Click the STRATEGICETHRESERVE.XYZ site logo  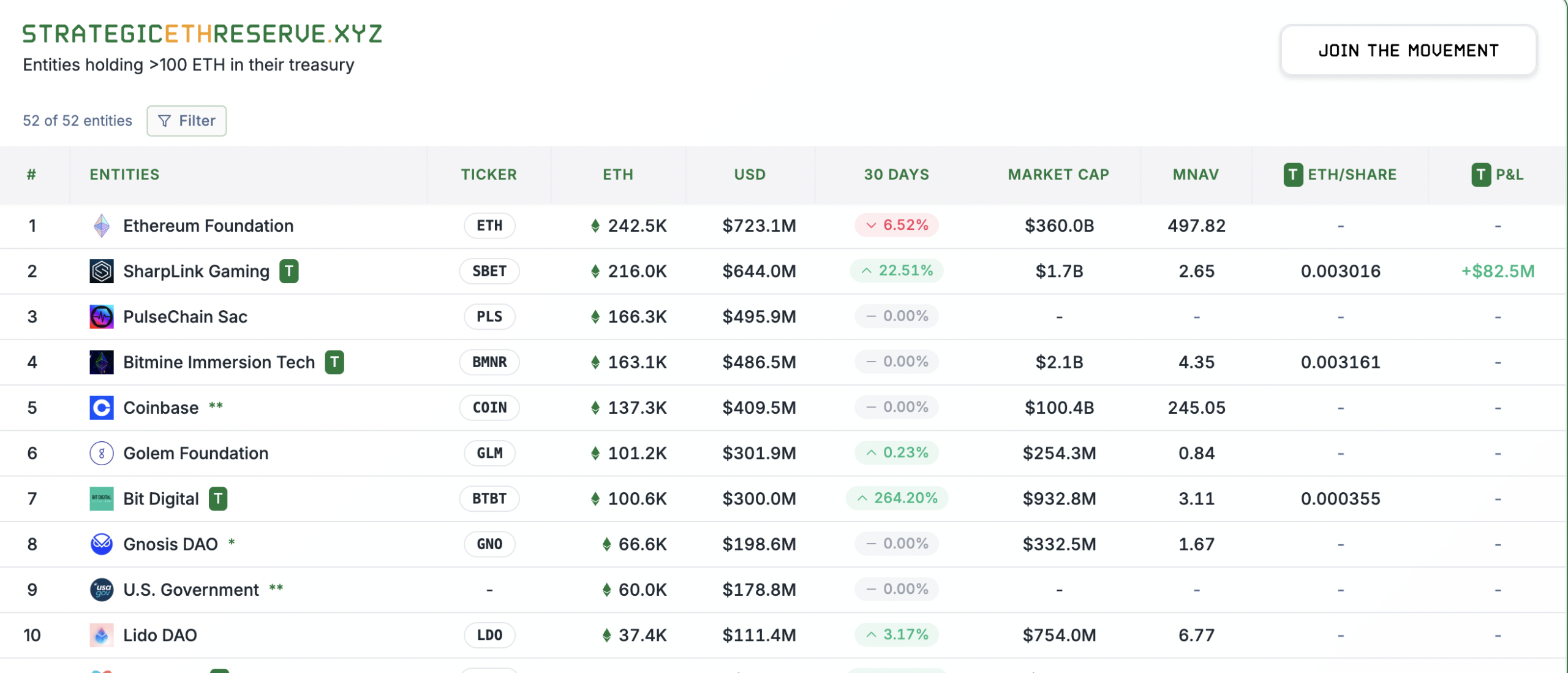coord(202,34)
